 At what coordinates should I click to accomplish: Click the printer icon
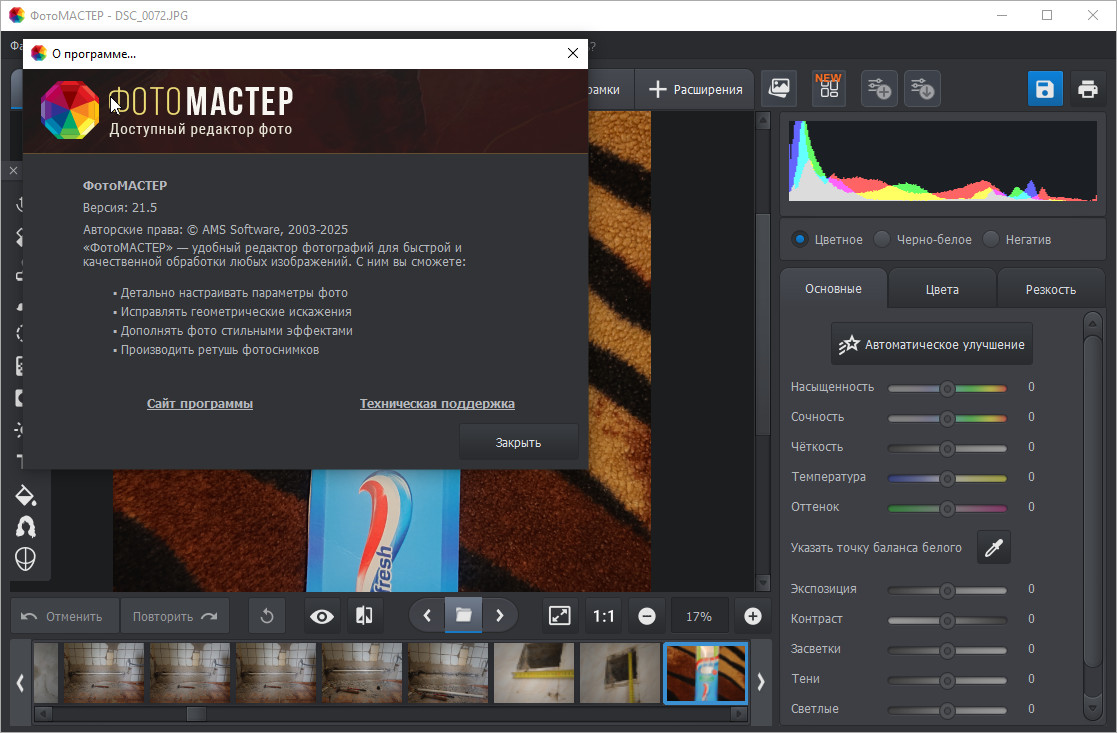coord(1088,89)
